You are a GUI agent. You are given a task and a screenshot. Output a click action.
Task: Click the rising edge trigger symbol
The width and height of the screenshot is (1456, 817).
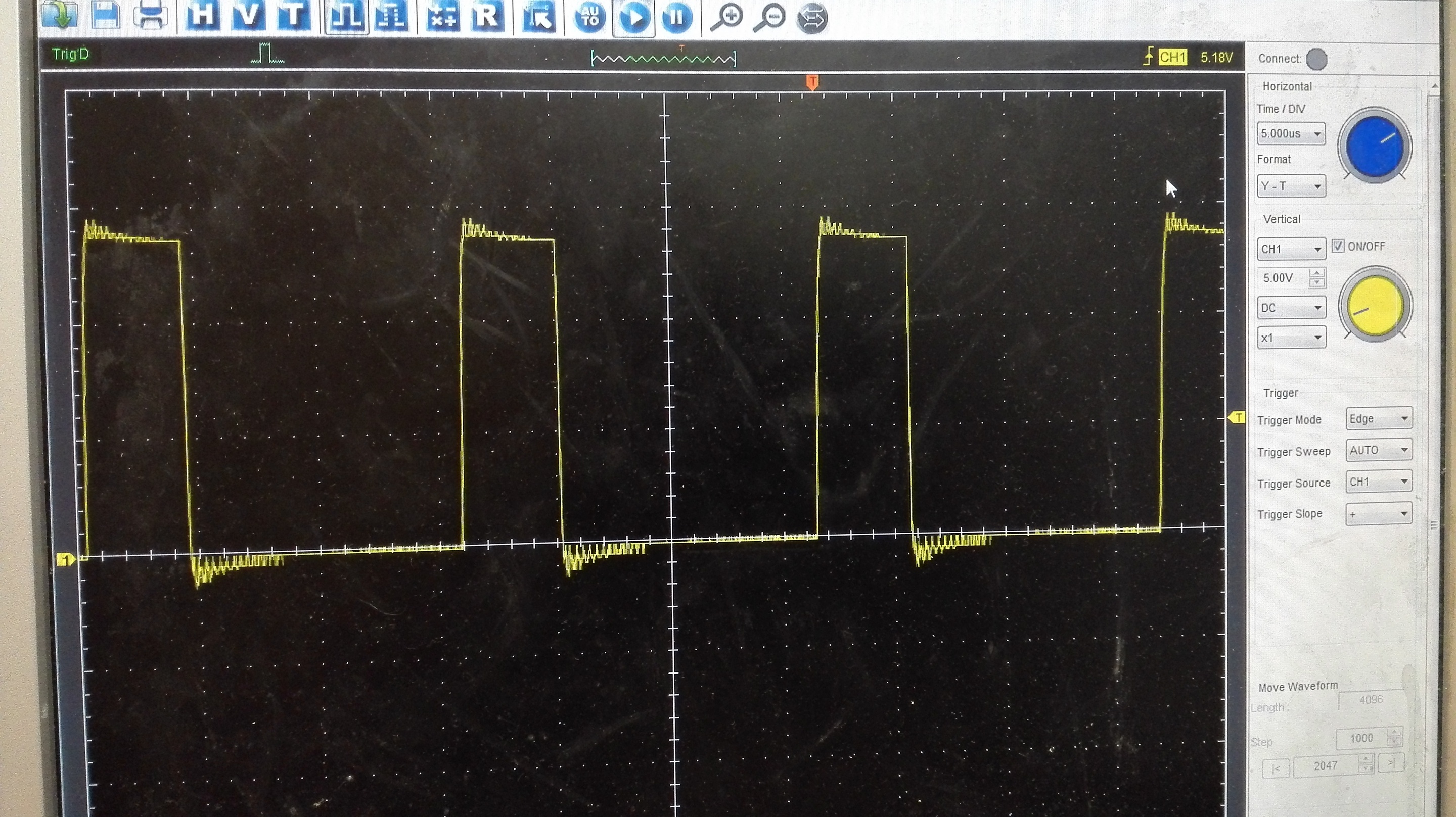point(1148,57)
